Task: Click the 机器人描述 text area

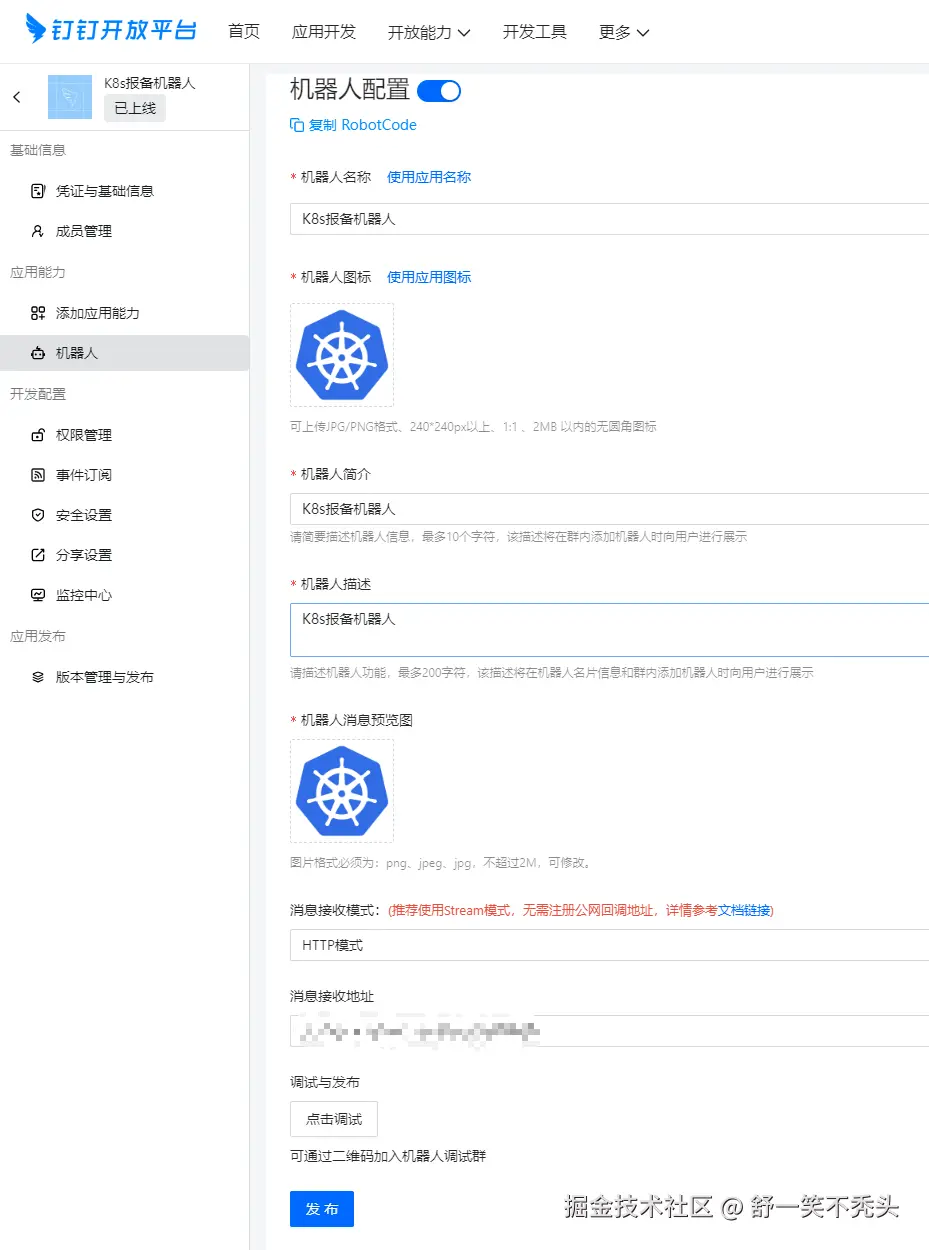Action: point(609,630)
